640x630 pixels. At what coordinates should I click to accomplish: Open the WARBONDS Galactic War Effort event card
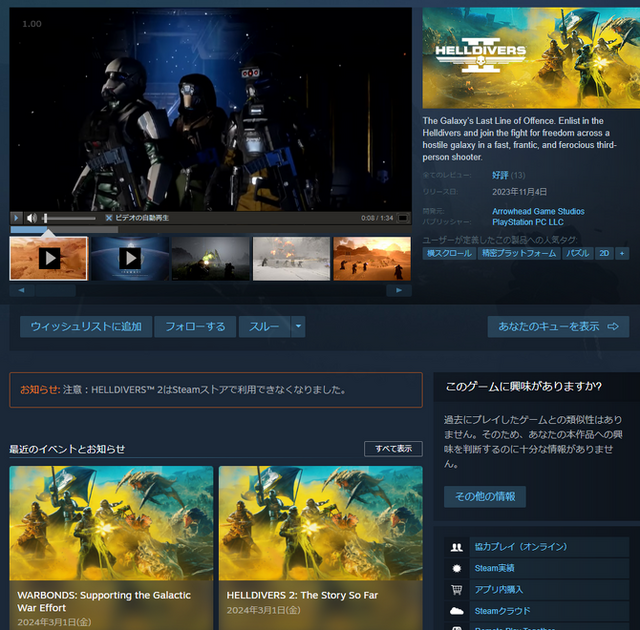[111, 548]
